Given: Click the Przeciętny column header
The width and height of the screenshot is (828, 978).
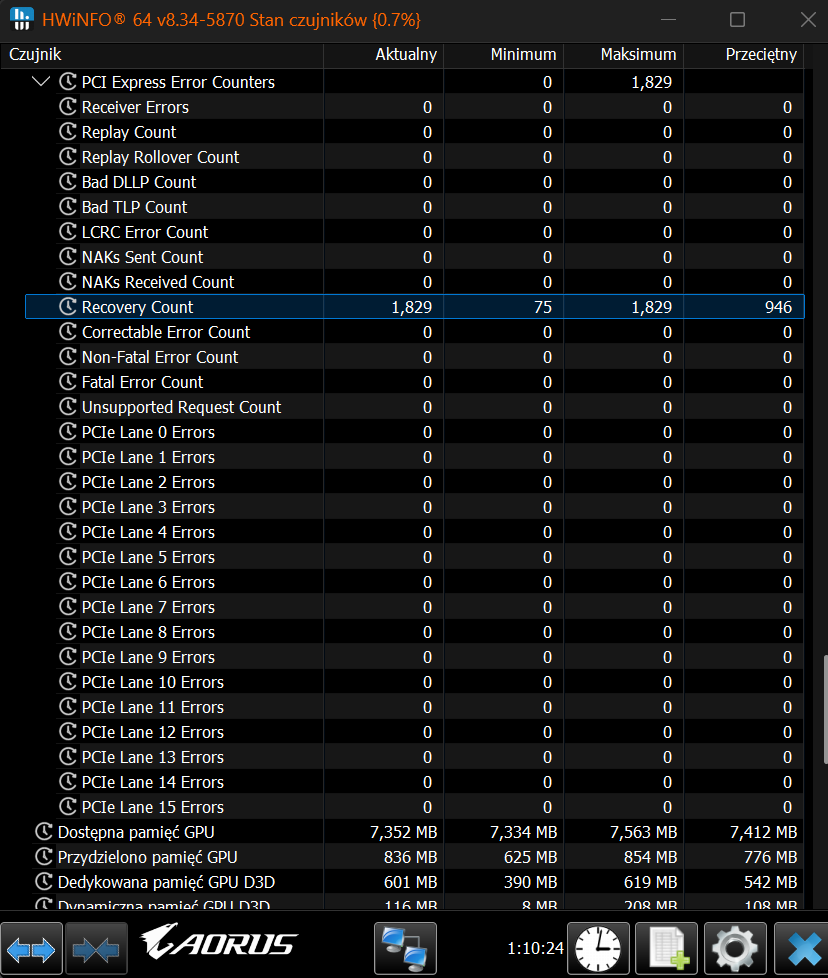Looking at the screenshot, I should pyautogui.click(x=760, y=55).
